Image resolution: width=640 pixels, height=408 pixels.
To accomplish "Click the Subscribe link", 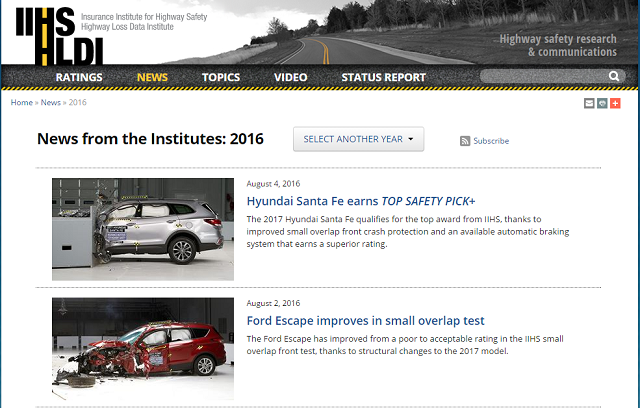I will coord(491,141).
